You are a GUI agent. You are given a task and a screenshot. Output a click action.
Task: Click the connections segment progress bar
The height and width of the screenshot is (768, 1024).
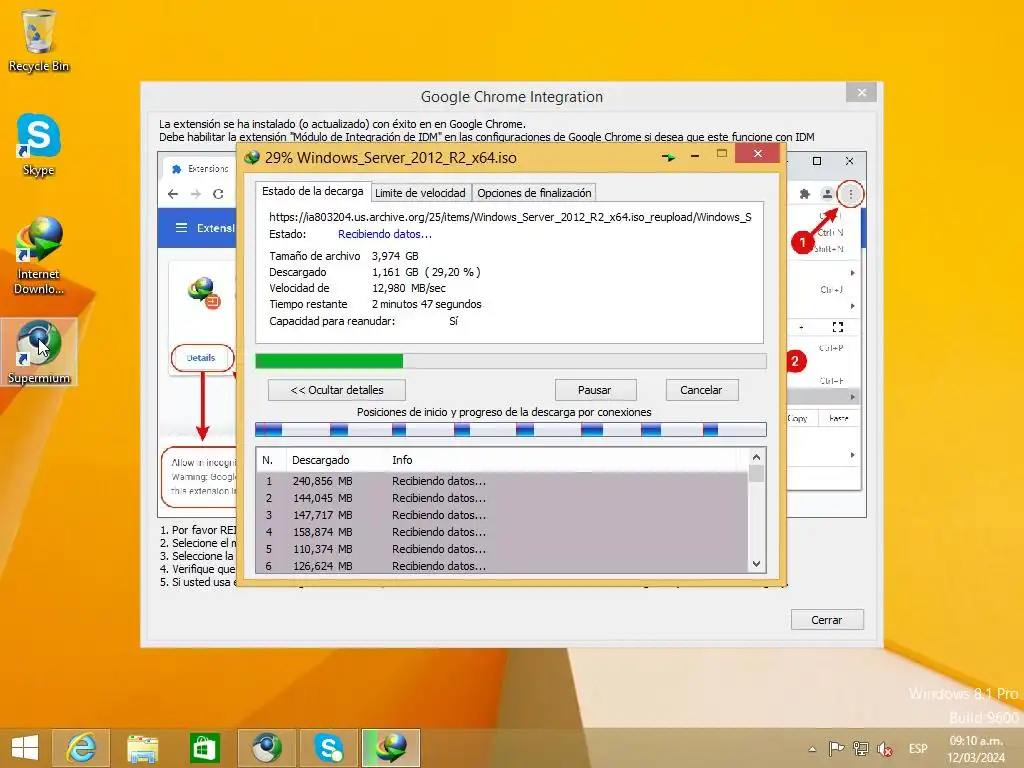510,429
